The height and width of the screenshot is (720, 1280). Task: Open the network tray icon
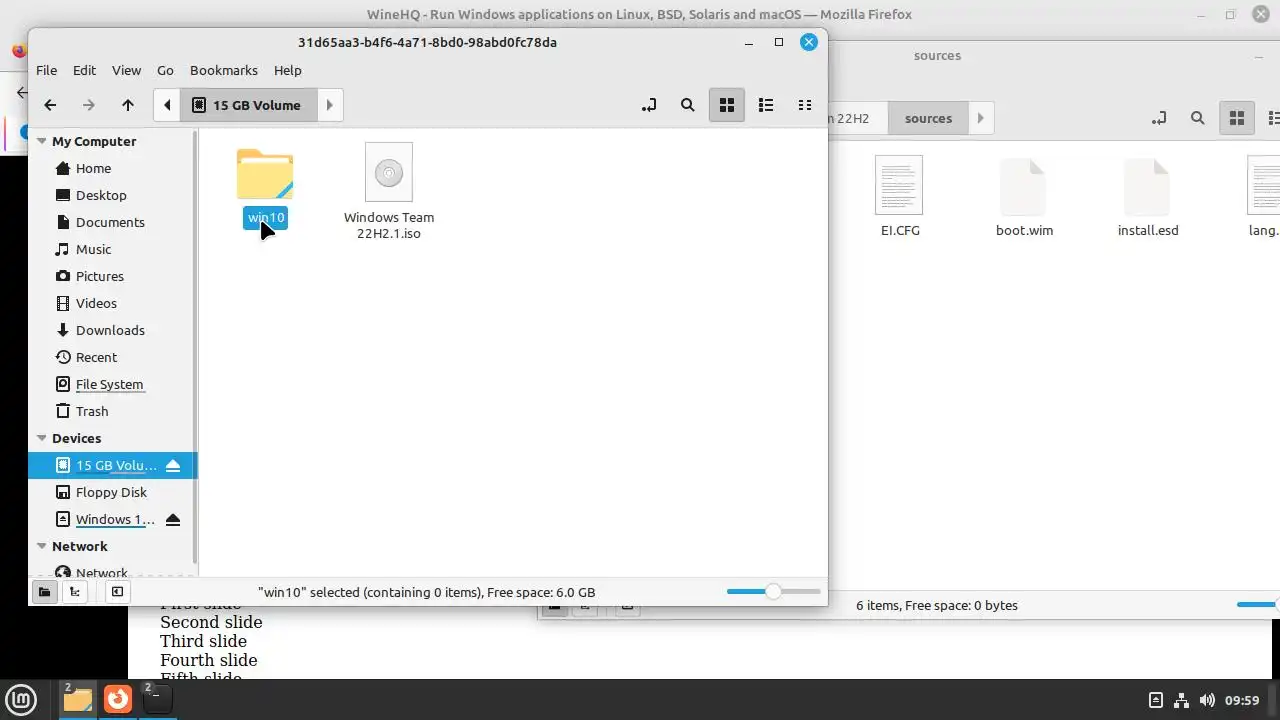[x=1181, y=700]
